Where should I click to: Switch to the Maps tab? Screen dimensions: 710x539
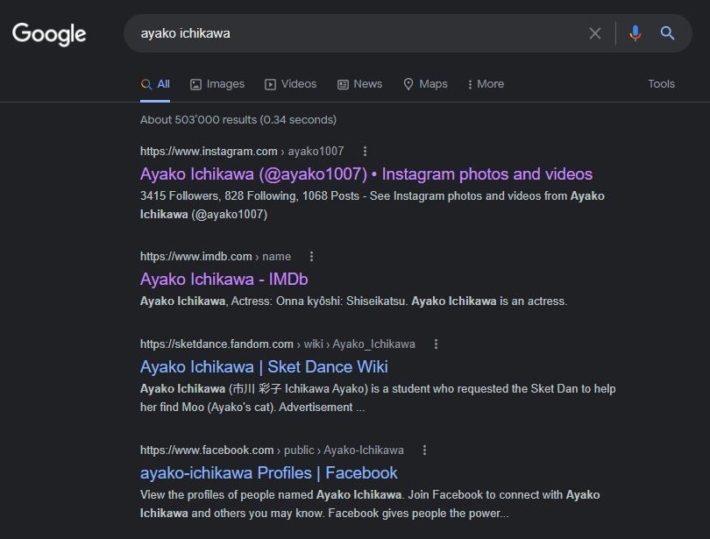(x=426, y=84)
